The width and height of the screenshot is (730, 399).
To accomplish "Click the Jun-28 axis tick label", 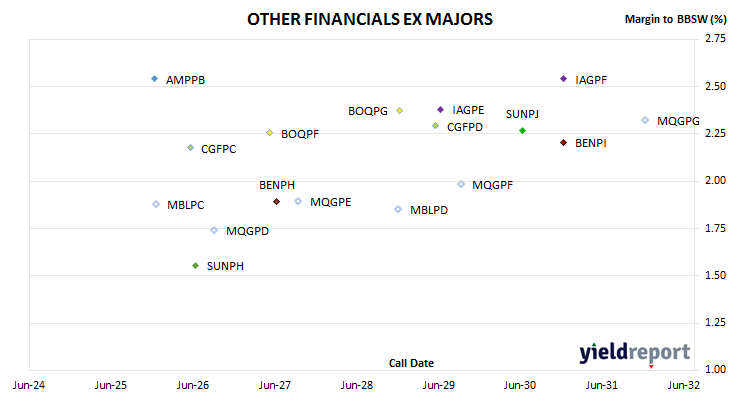I will coord(357,385).
